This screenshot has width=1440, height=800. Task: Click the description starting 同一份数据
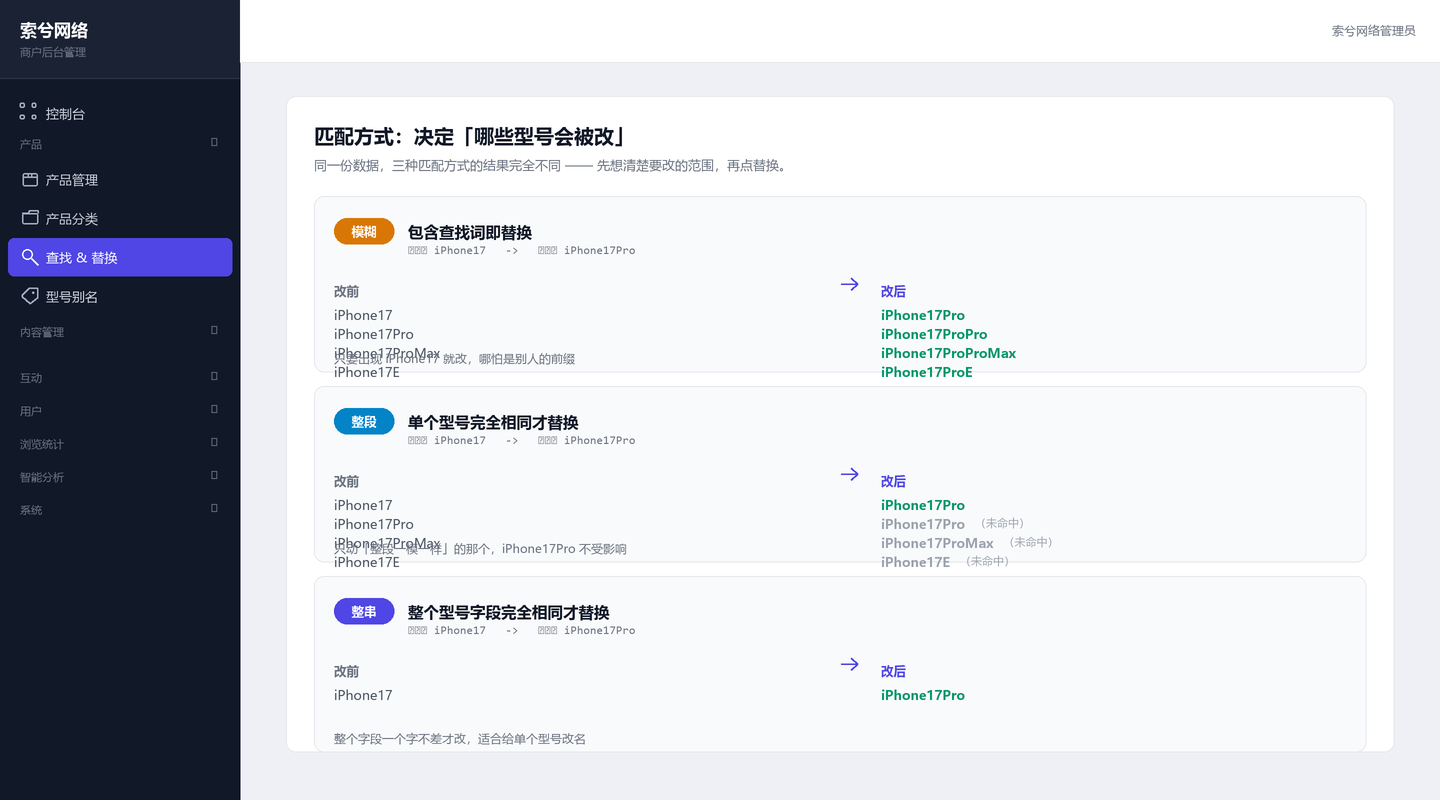pyautogui.click(x=551, y=166)
